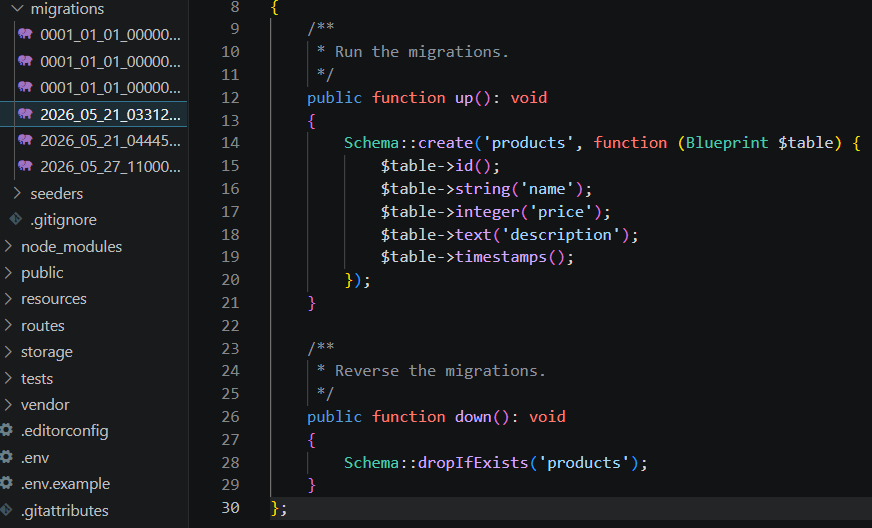Click the '$table->id();' line

coord(440,166)
